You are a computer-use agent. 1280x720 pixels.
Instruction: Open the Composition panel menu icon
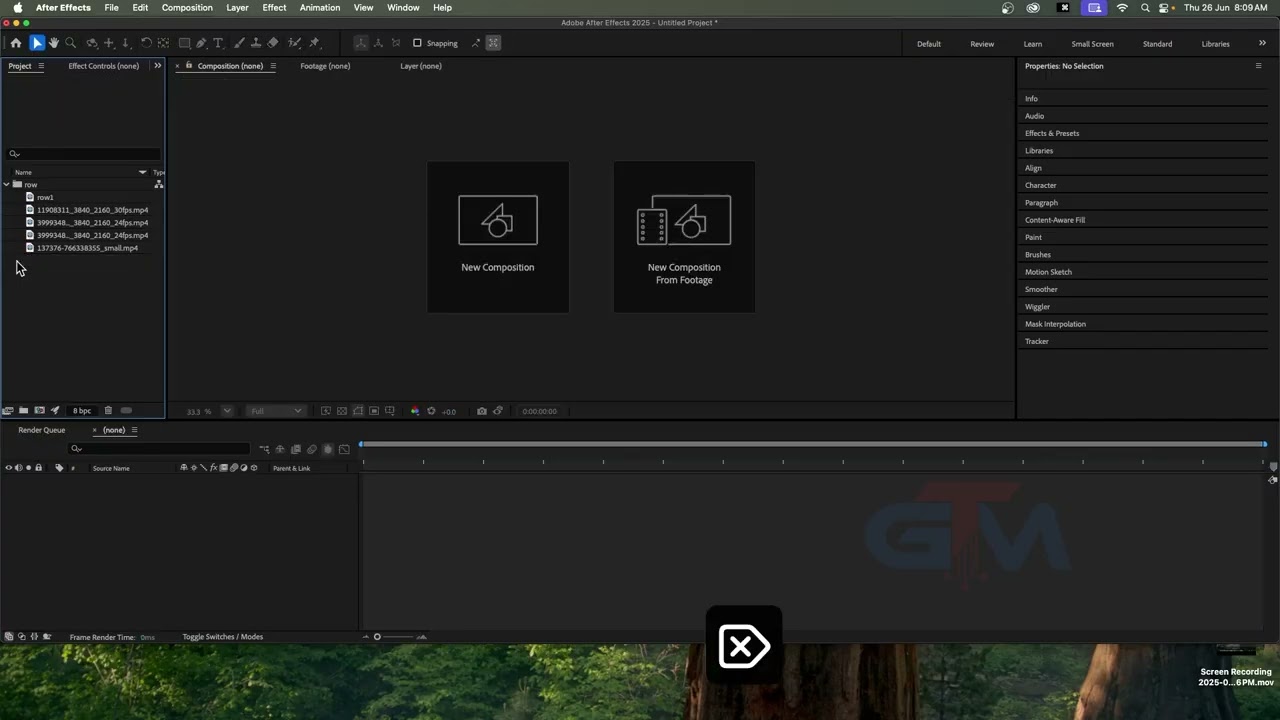(x=273, y=66)
